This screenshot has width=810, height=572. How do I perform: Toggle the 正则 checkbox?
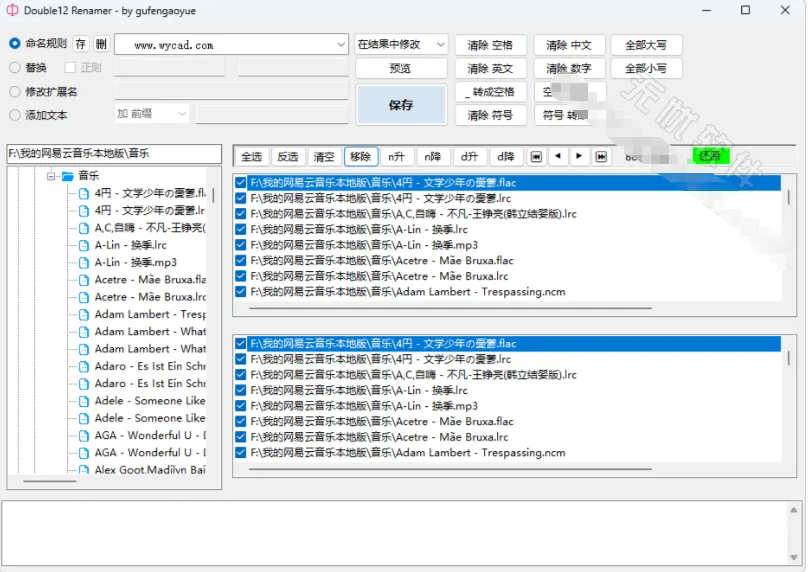(x=70, y=67)
